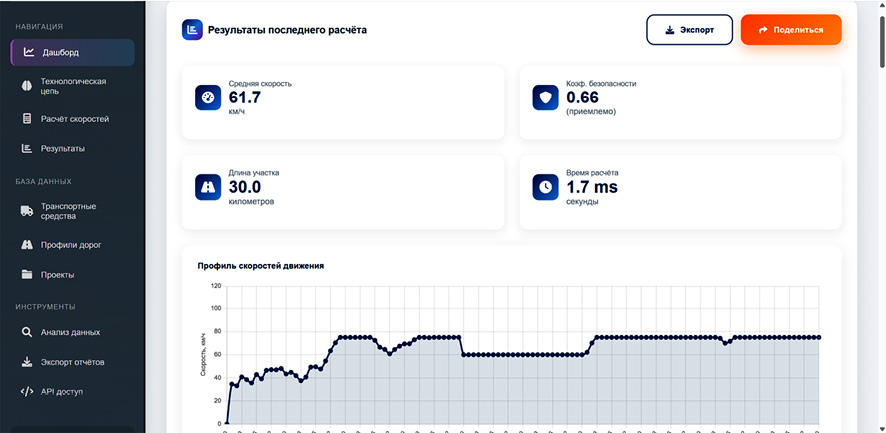Click the brain icon for Технологическая цепь
The height and width of the screenshot is (433, 886).
point(27,86)
